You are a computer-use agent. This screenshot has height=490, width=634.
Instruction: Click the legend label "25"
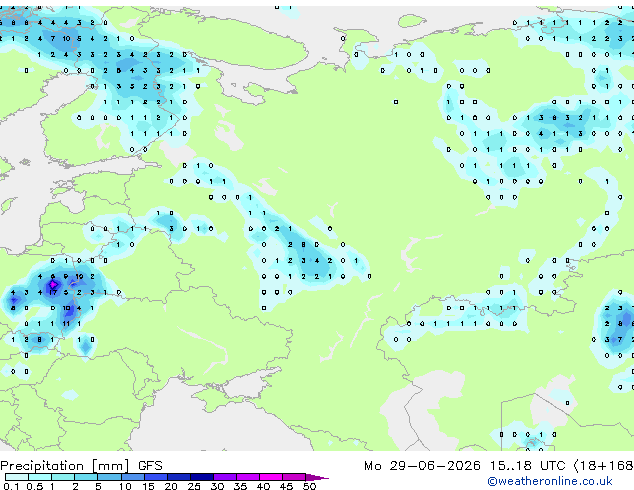click(x=194, y=486)
